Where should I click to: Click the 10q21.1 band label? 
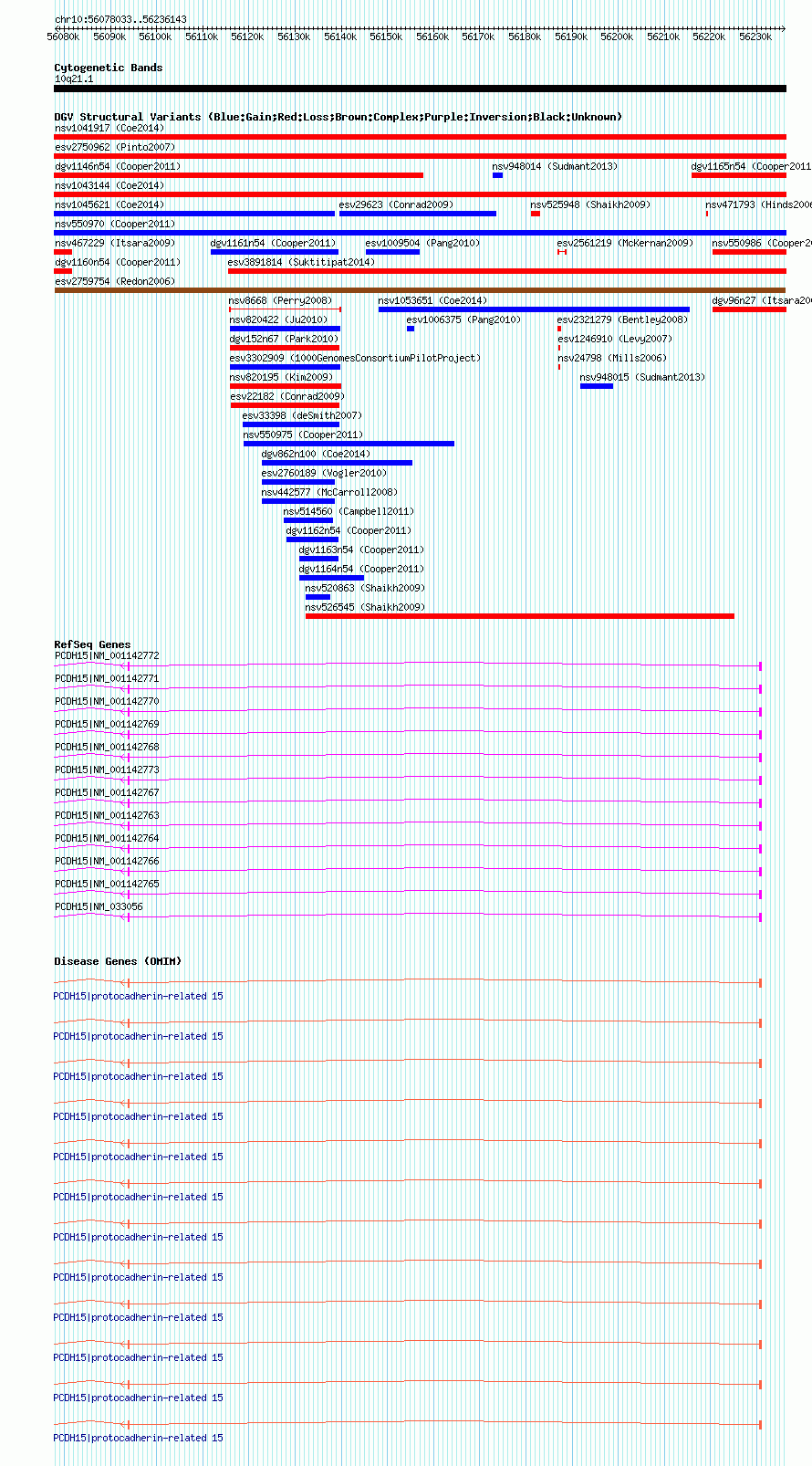click(74, 79)
